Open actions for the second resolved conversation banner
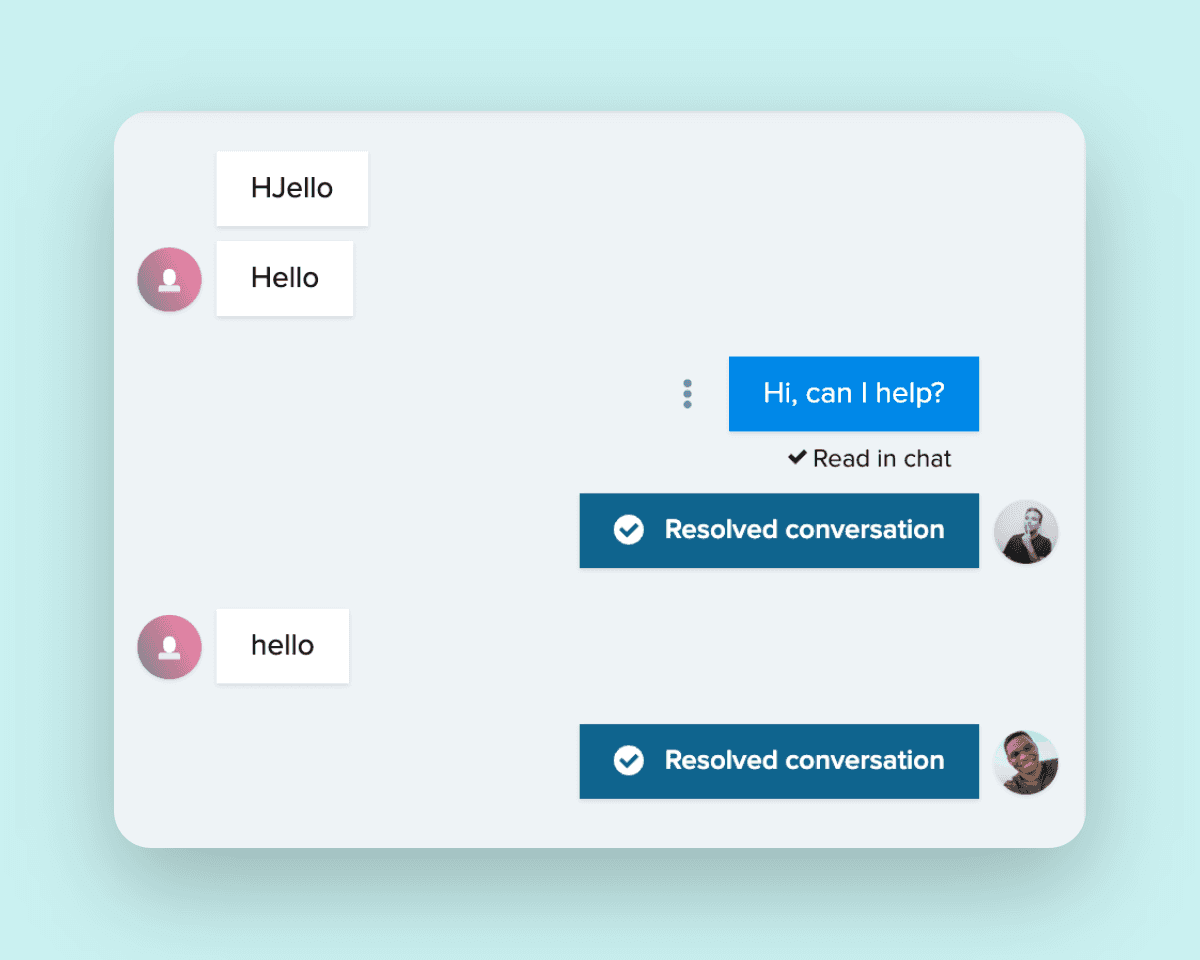 pos(779,761)
